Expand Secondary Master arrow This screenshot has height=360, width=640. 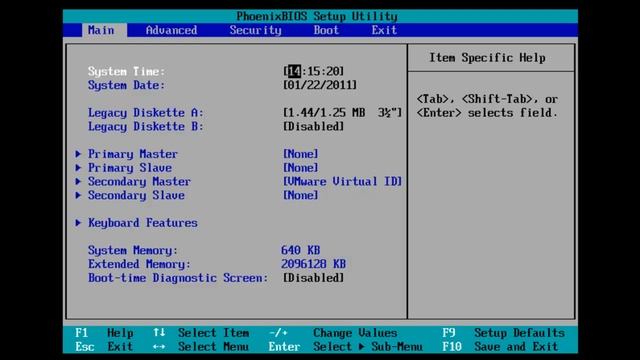[x=78, y=182]
